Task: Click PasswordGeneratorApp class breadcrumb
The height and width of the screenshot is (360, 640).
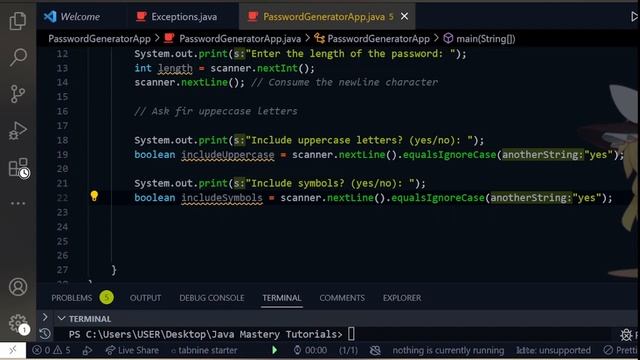Action: tap(378, 39)
